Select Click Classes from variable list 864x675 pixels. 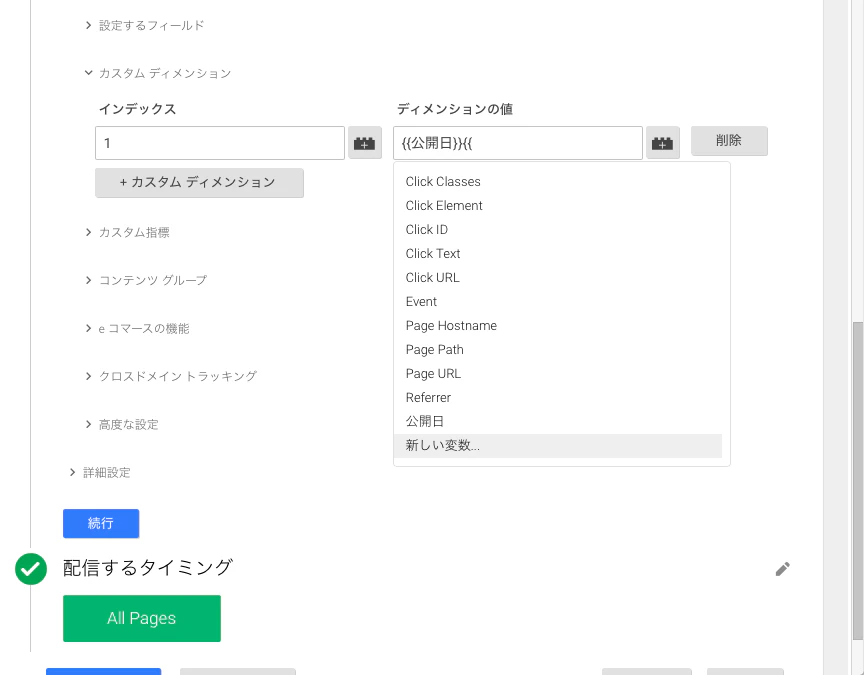point(558,181)
